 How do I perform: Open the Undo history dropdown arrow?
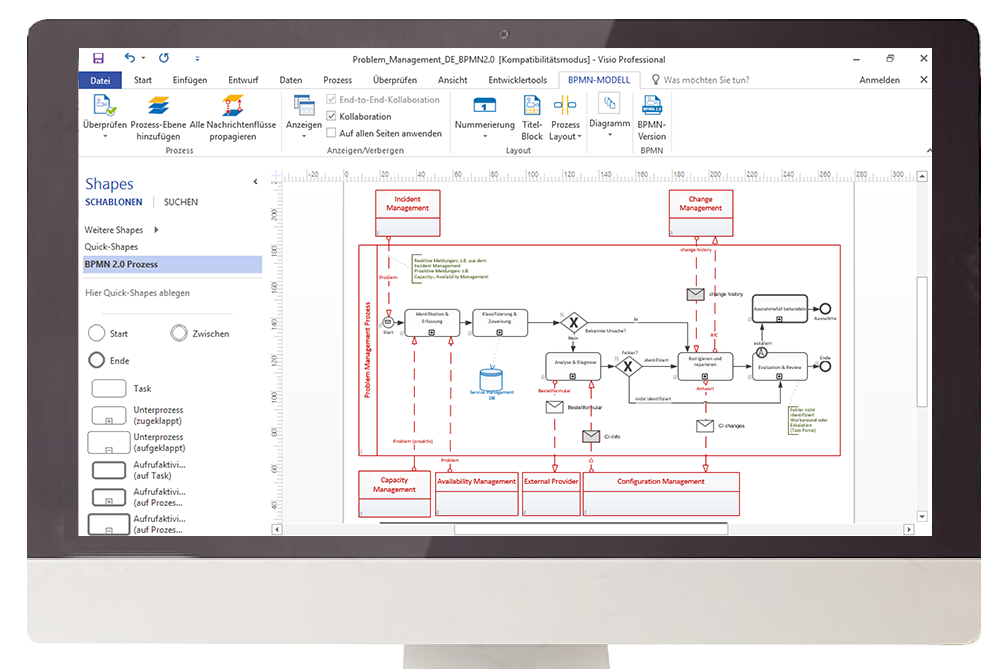(x=143, y=58)
